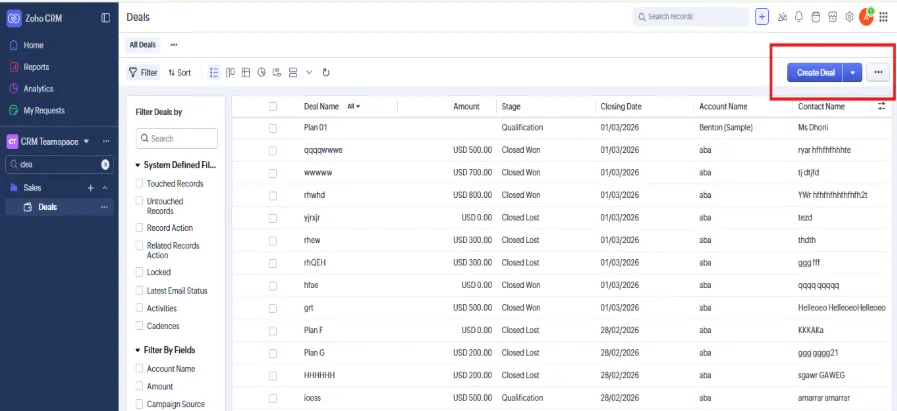Click the refresh icon in toolbar
Viewport: 897px width, 411px height.
click(326, 73)
